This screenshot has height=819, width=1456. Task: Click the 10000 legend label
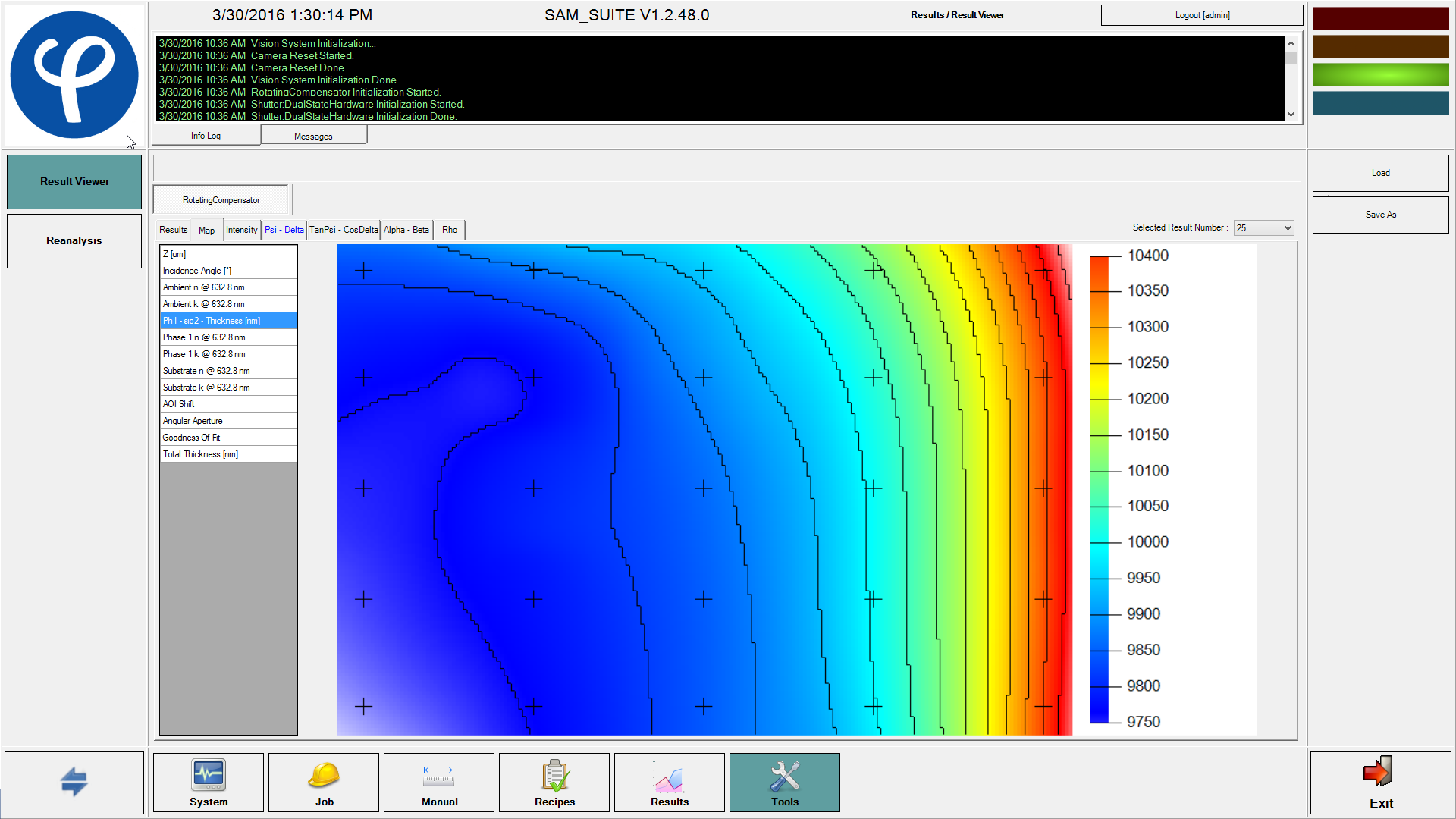click(x=1147, y=541)
